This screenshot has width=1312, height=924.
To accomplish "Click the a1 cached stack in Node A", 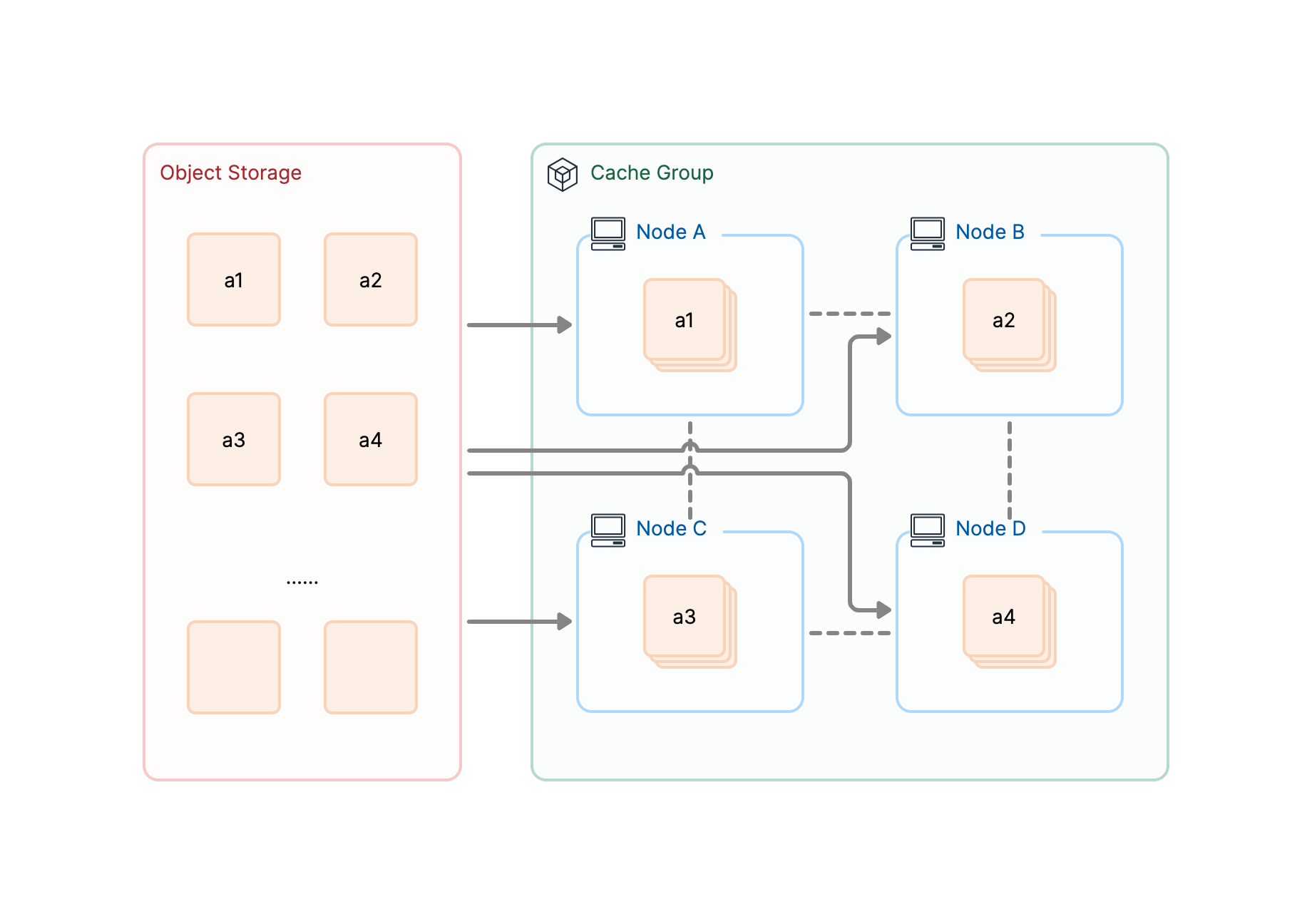I will coord(690,325).
